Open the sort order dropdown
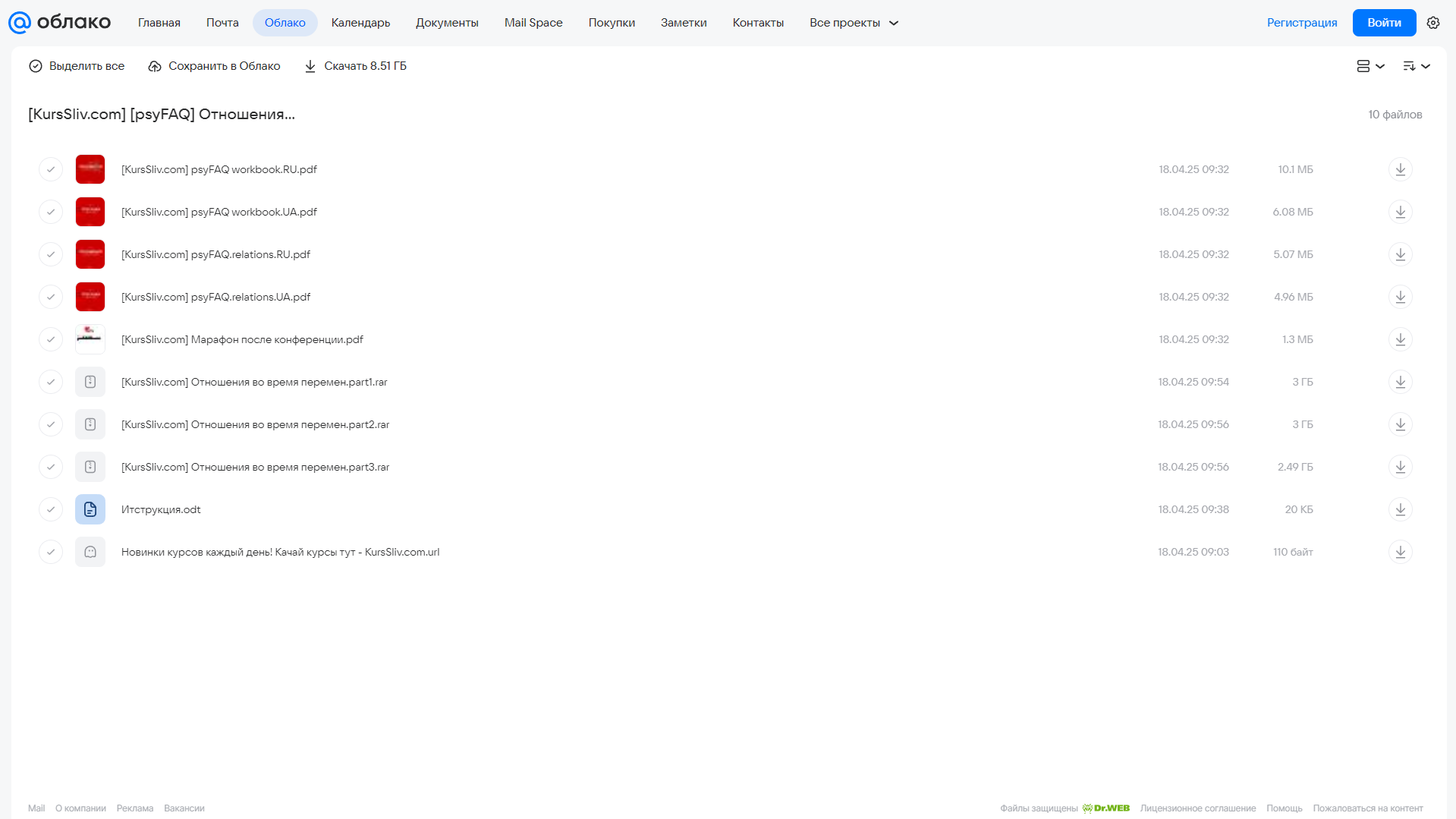 pos(1416,66)
